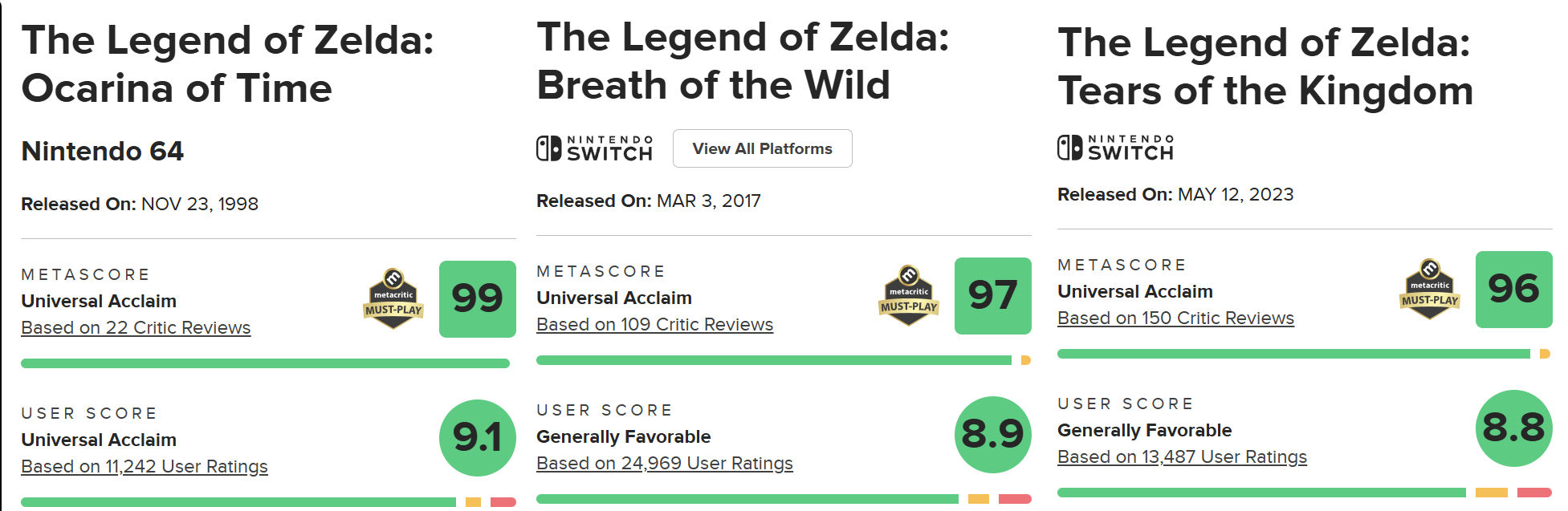Click Ocarina of Time's Metascore distribution bar
The height and width of the screenshot is (511, 1568).
(x=265, y=363)
